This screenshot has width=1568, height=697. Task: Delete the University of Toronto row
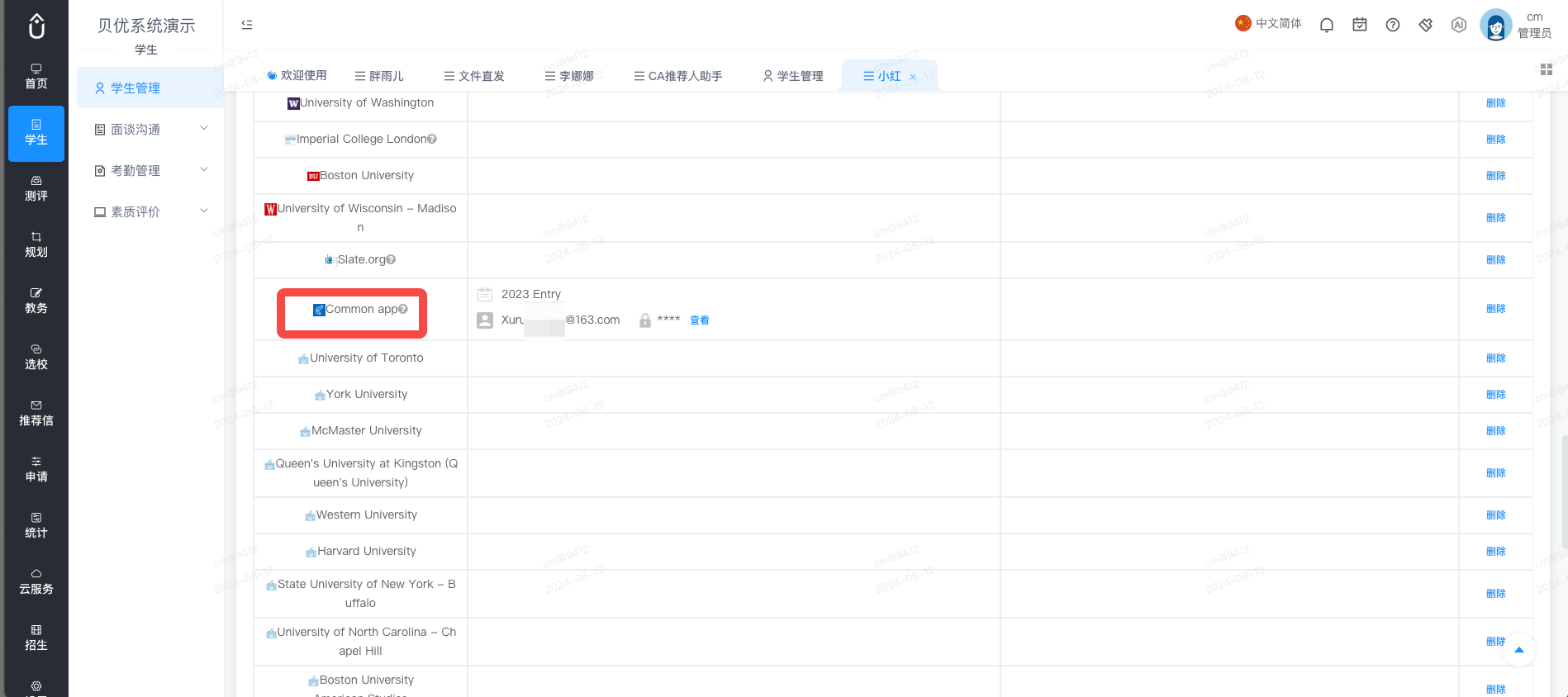[1495, 358]
